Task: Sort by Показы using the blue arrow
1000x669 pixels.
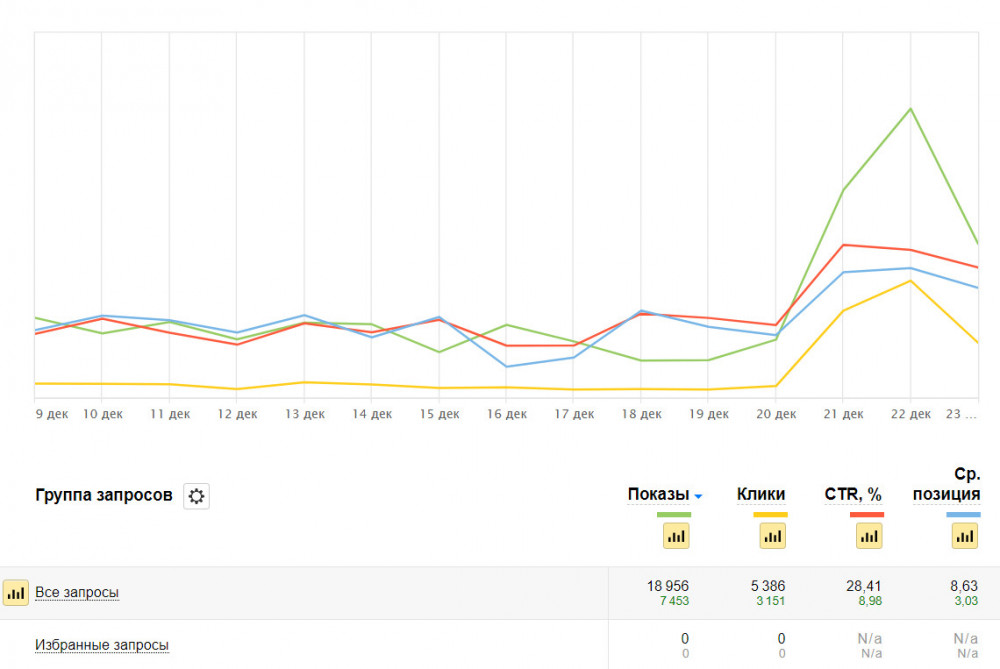Action: 699,496
